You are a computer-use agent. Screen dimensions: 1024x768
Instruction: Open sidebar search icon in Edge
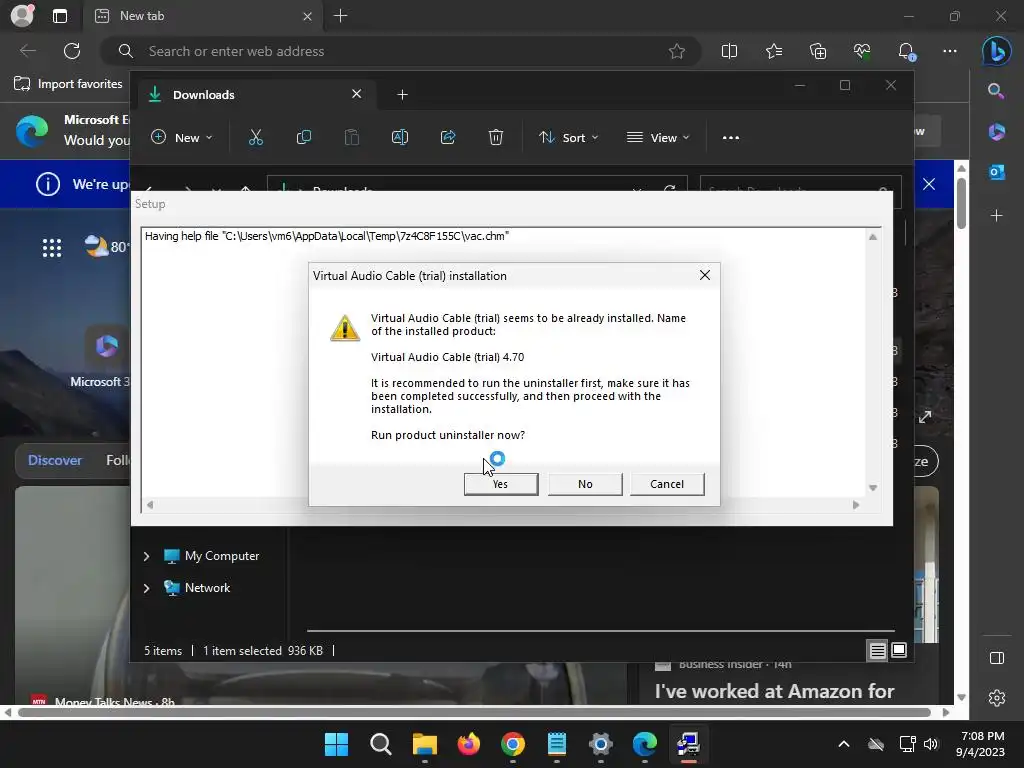pos(996,91)
